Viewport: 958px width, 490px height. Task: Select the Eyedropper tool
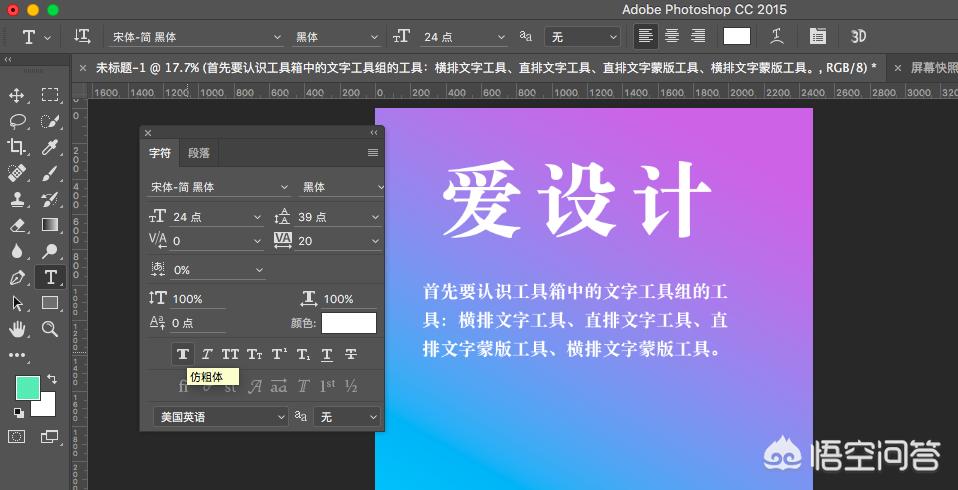point(49,147)
